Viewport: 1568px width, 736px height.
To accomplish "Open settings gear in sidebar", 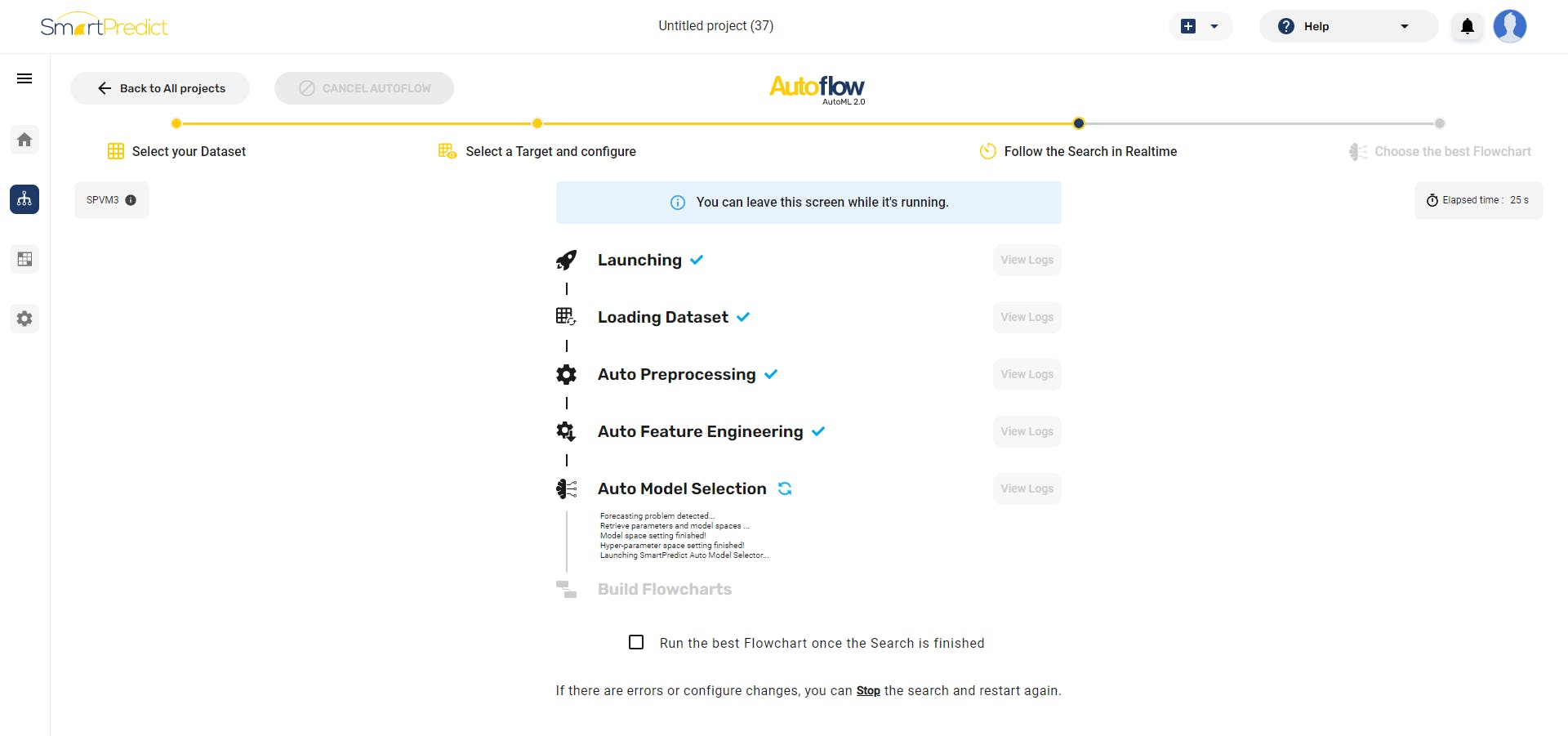I will (24, 319).
